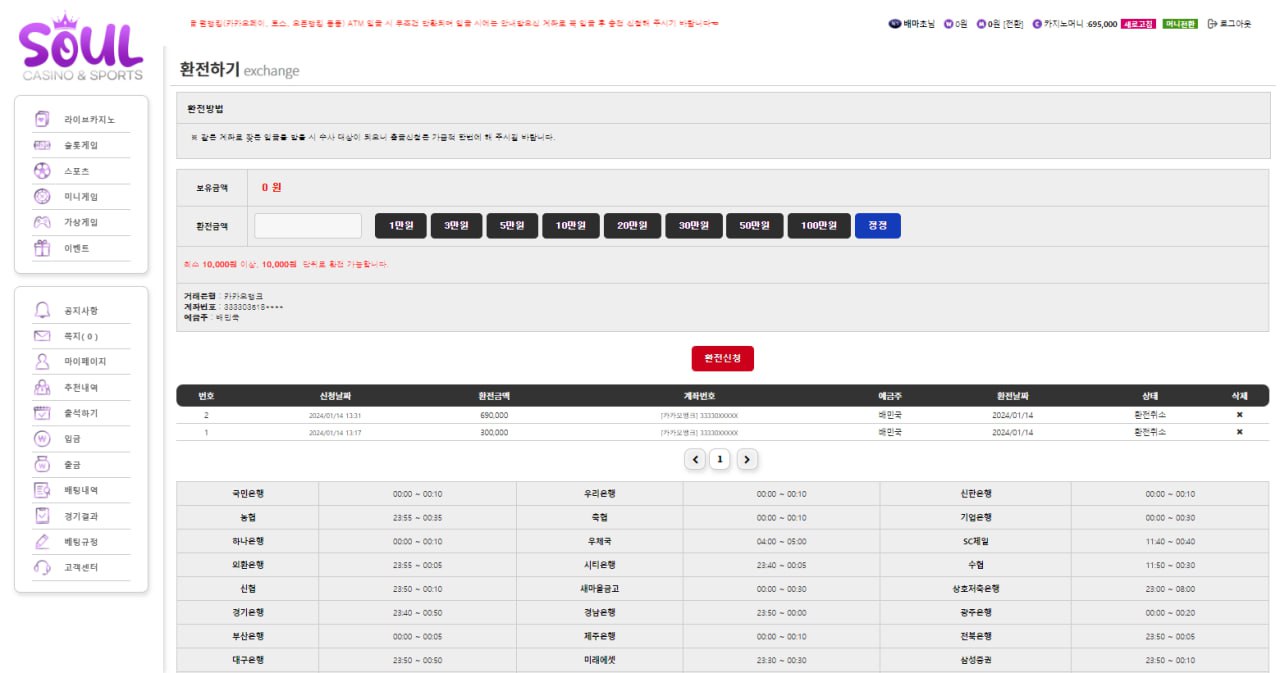Screen dimensions: 1280x673
Task: Open 베팅내역 menu item
Action: (81, 490)
